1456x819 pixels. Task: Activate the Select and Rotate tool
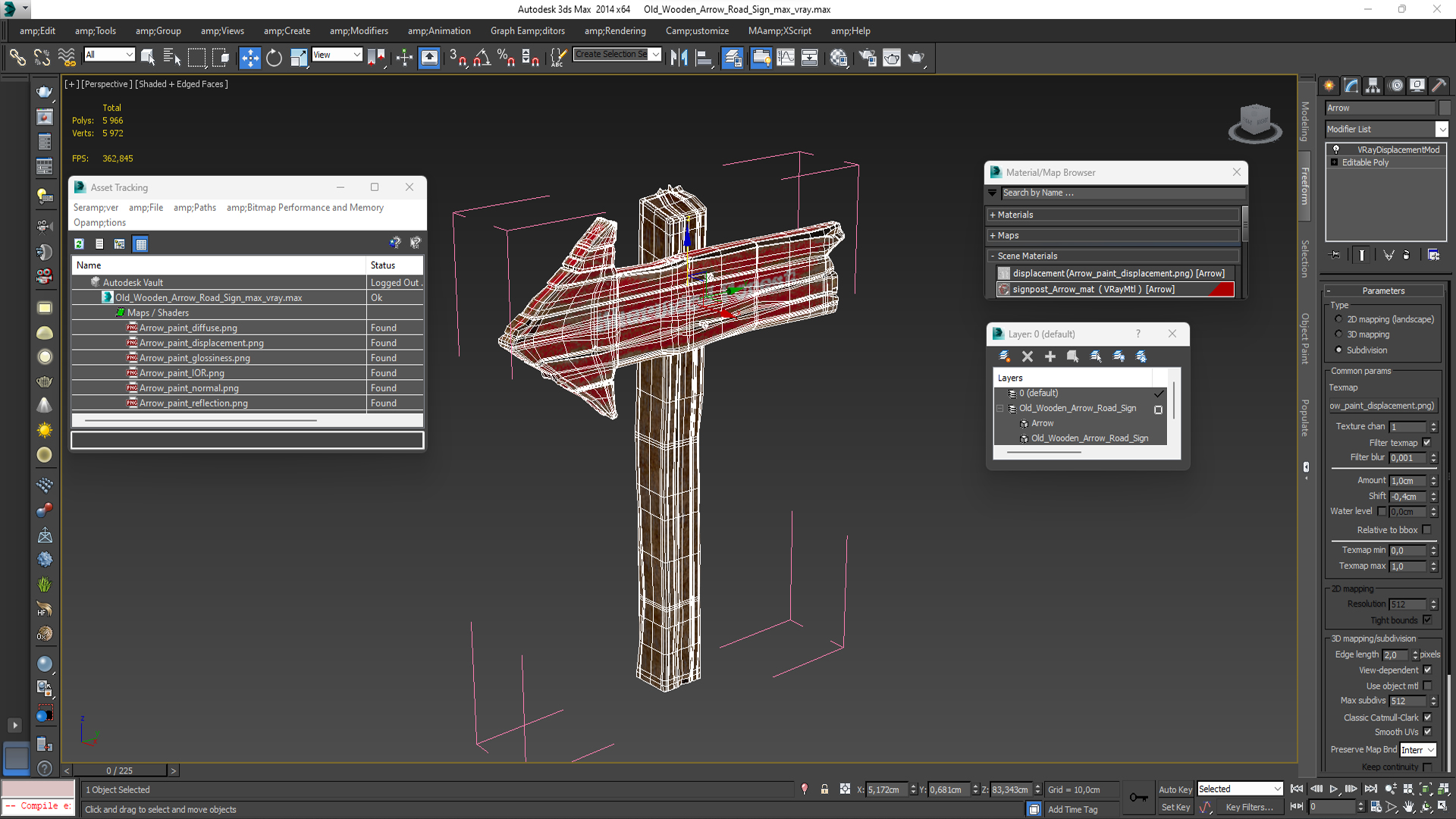(x=274, y=58)
